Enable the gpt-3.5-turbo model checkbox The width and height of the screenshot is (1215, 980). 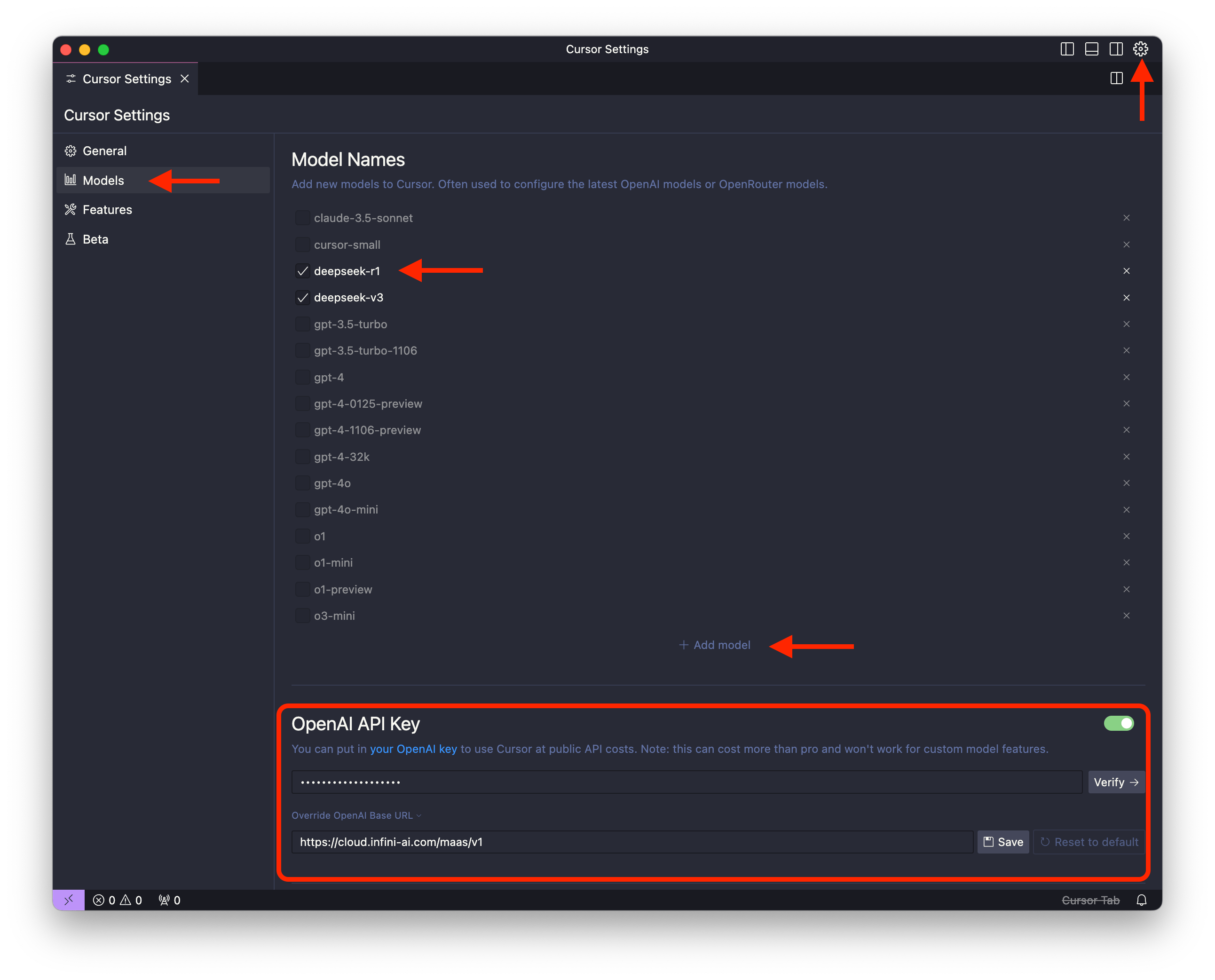302,324
